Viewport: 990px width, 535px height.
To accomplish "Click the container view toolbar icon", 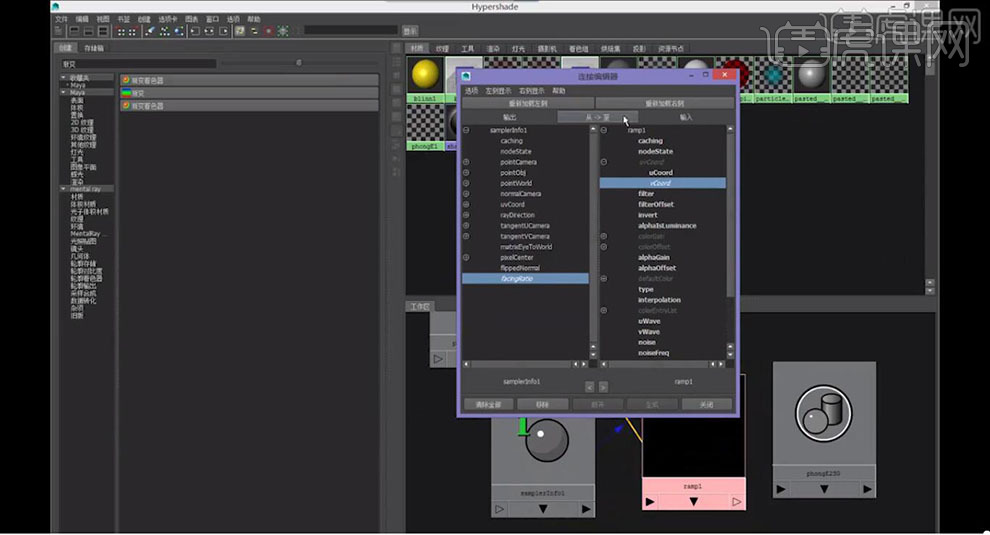I will [x=241, y=31].
